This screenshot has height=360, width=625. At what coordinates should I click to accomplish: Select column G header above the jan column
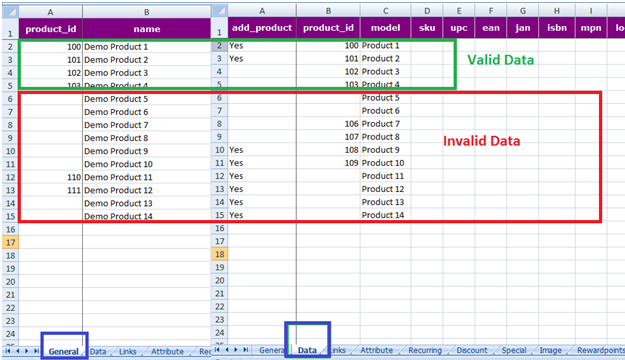click(523, 11)
